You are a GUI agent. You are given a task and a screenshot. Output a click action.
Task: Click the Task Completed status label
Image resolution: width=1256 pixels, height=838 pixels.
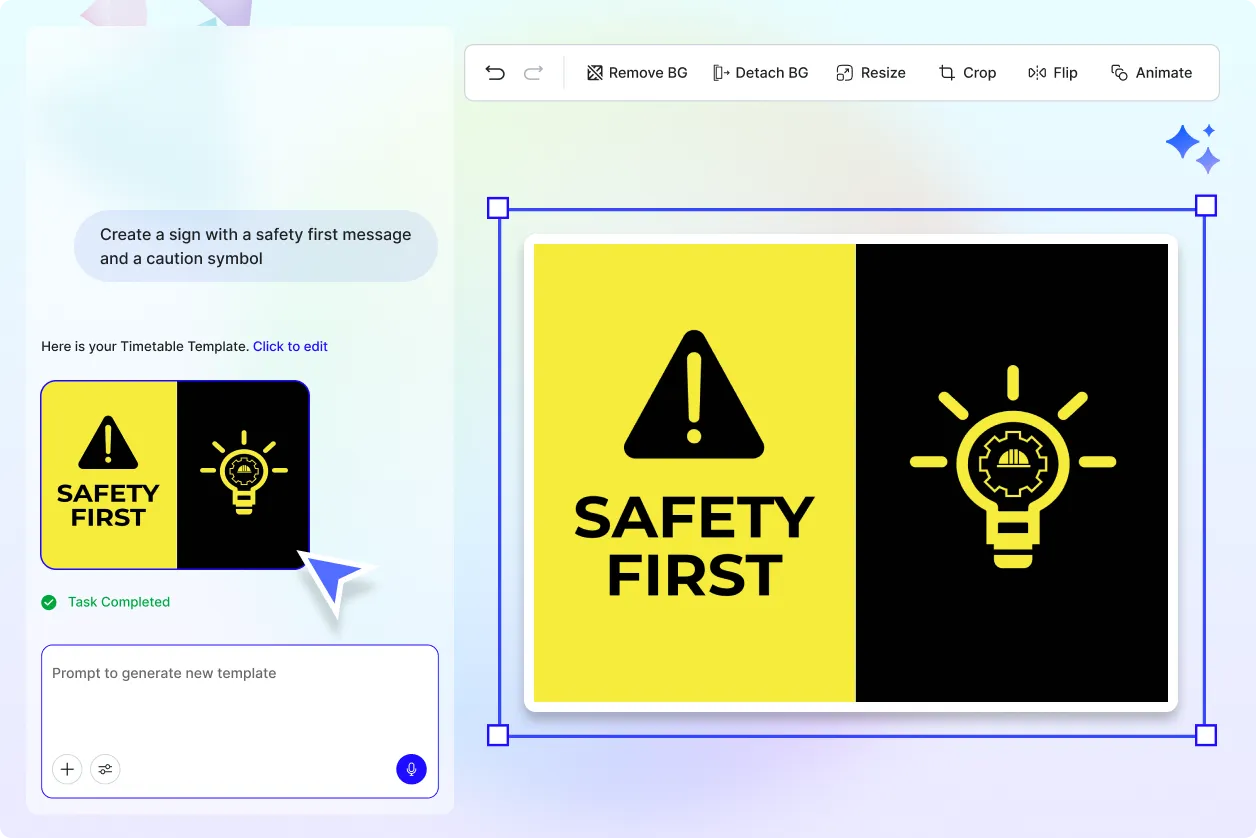pos(117,602)
